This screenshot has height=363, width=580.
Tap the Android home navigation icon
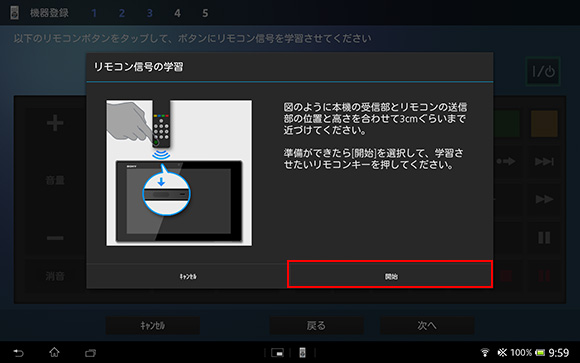pyautogui.click(x=54, y=352)
